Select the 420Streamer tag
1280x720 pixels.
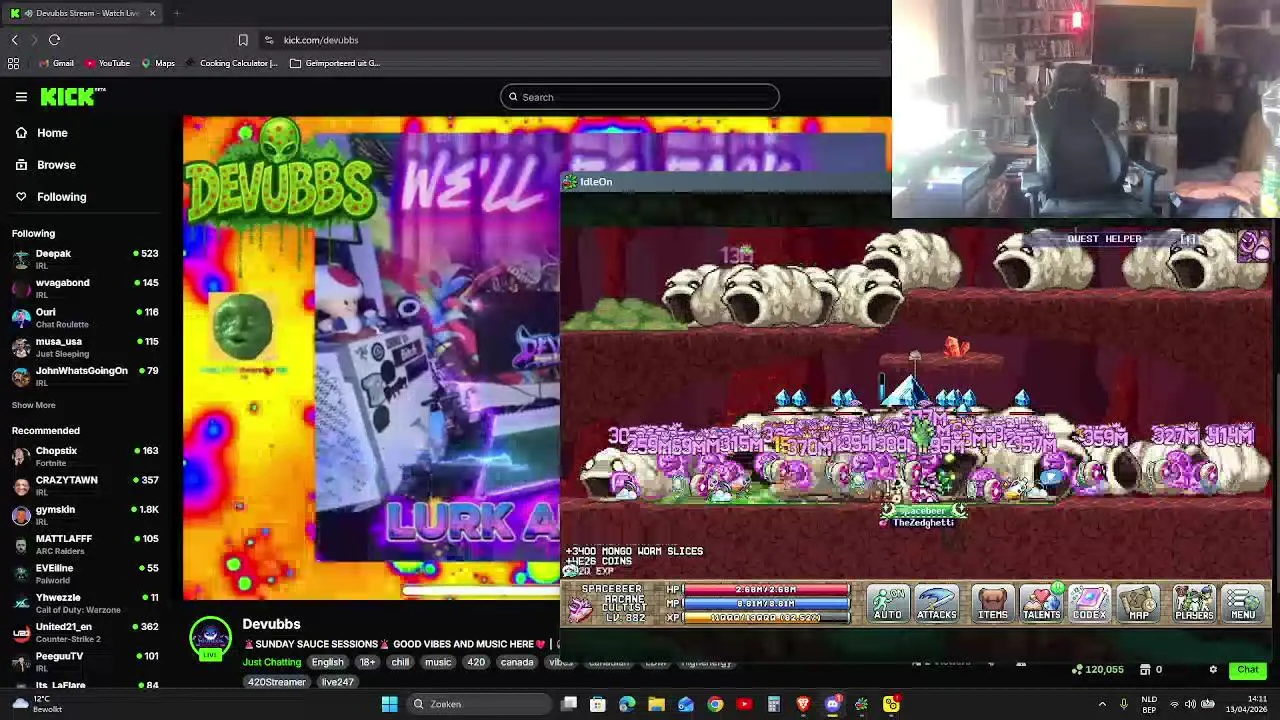point(277,682)
